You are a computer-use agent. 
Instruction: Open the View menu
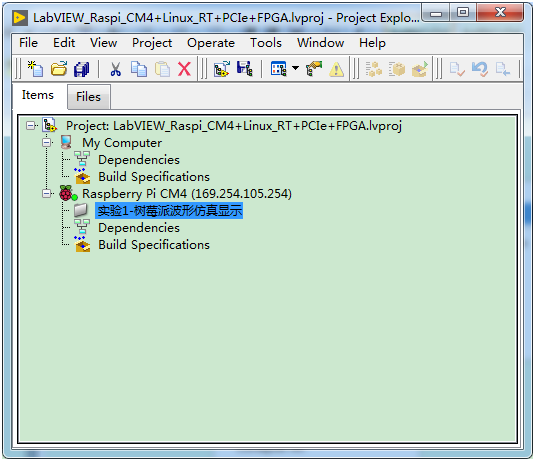point(103,43)
